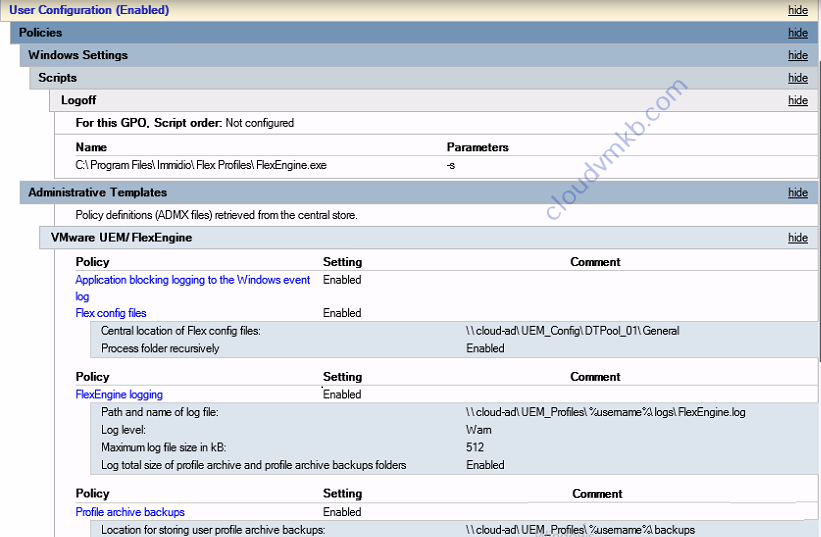Screen dimensions: 821x537
Task: Click the Scripts header title
Action: tap(58, 77)
